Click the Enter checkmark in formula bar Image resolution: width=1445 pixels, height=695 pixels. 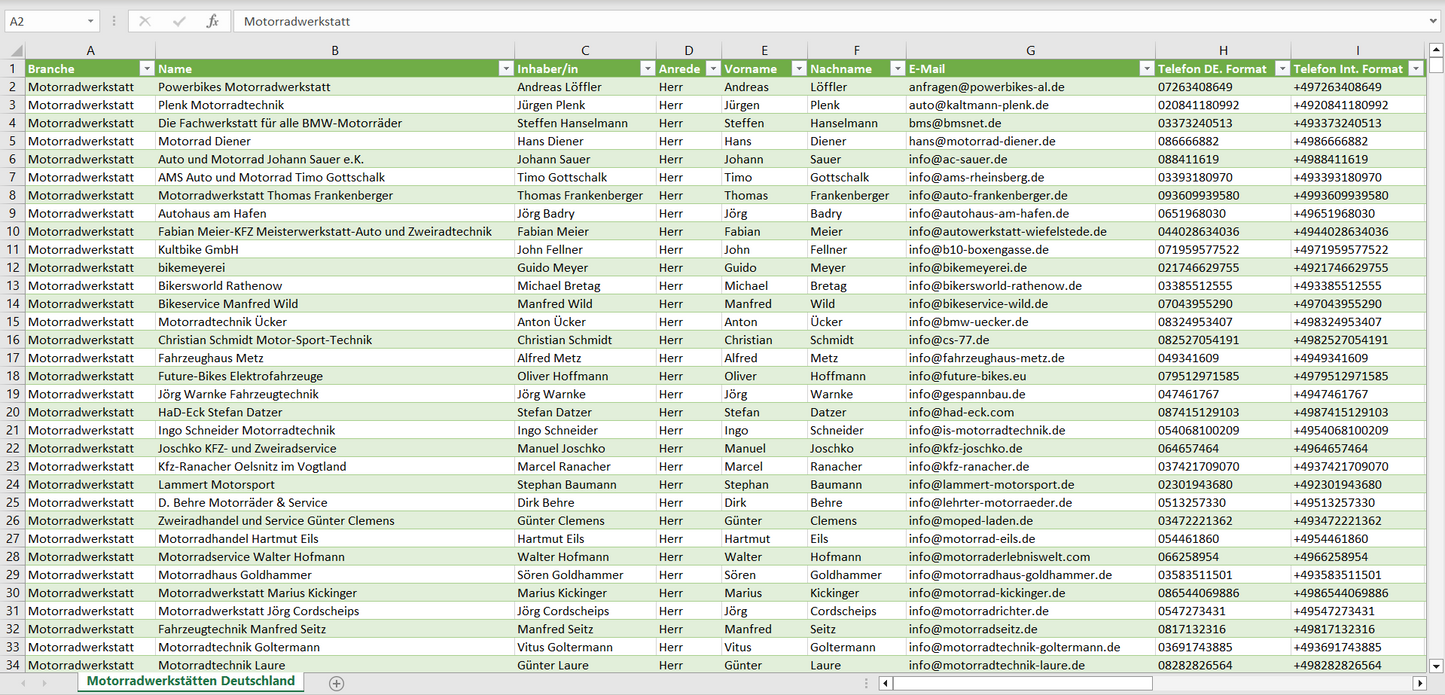(179, 21)
